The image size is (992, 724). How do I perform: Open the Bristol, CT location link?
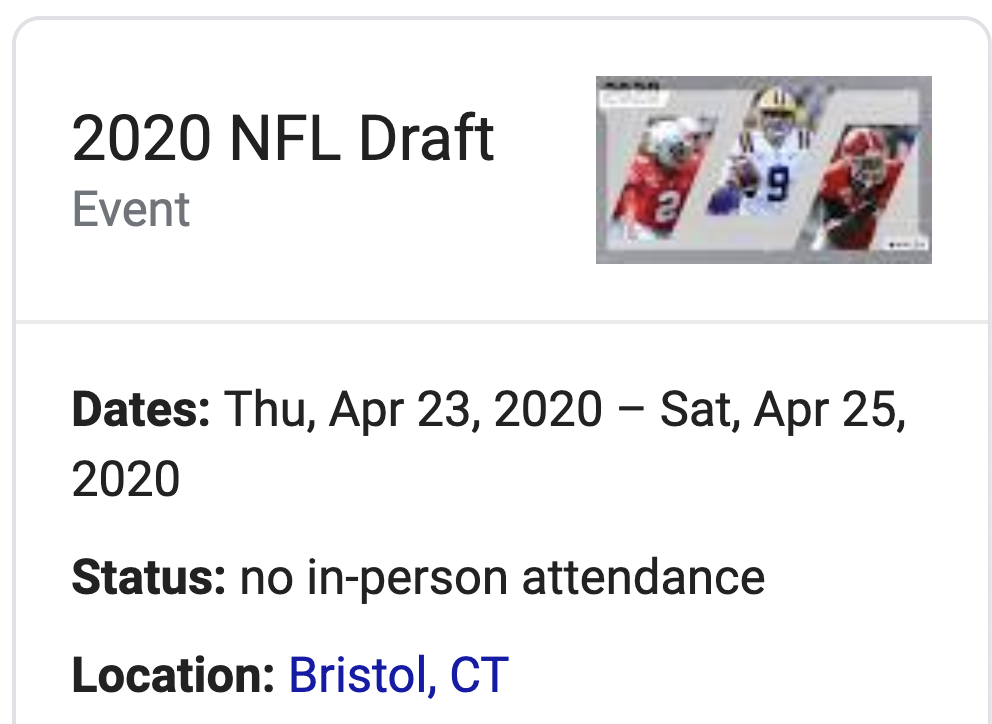pyautogui.click(x=399, y=675)
